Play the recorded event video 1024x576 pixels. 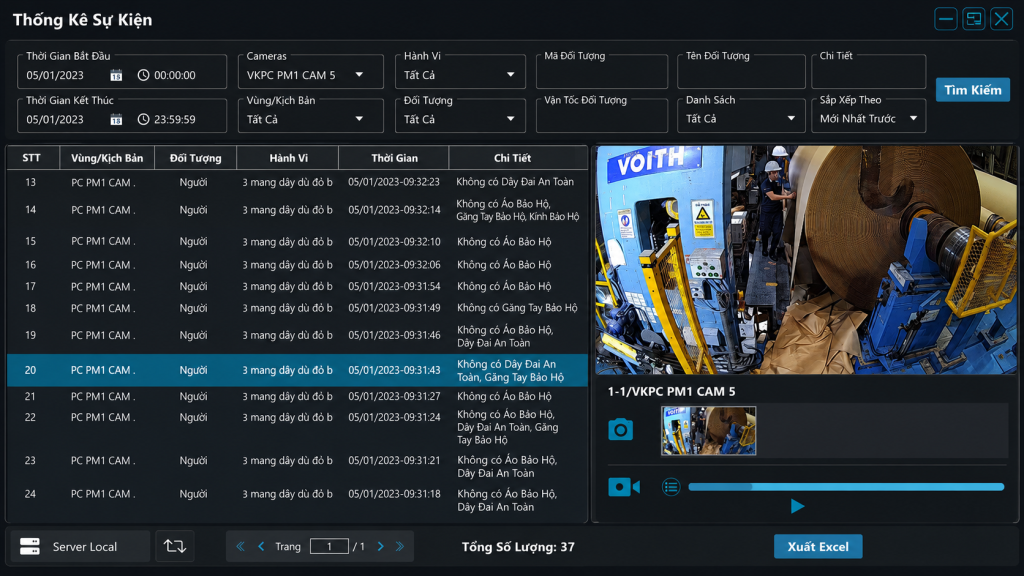[797, 506]
